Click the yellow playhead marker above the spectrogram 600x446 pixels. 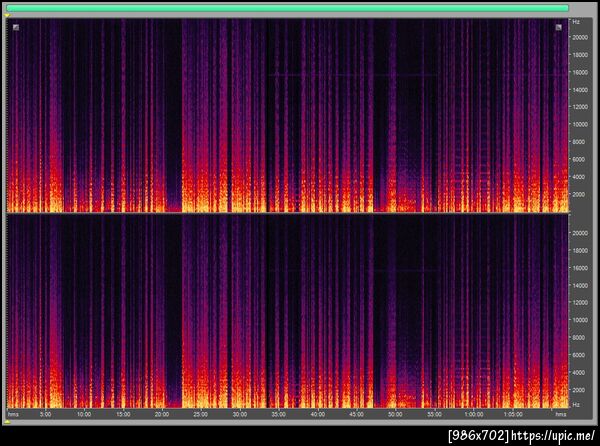7,15
